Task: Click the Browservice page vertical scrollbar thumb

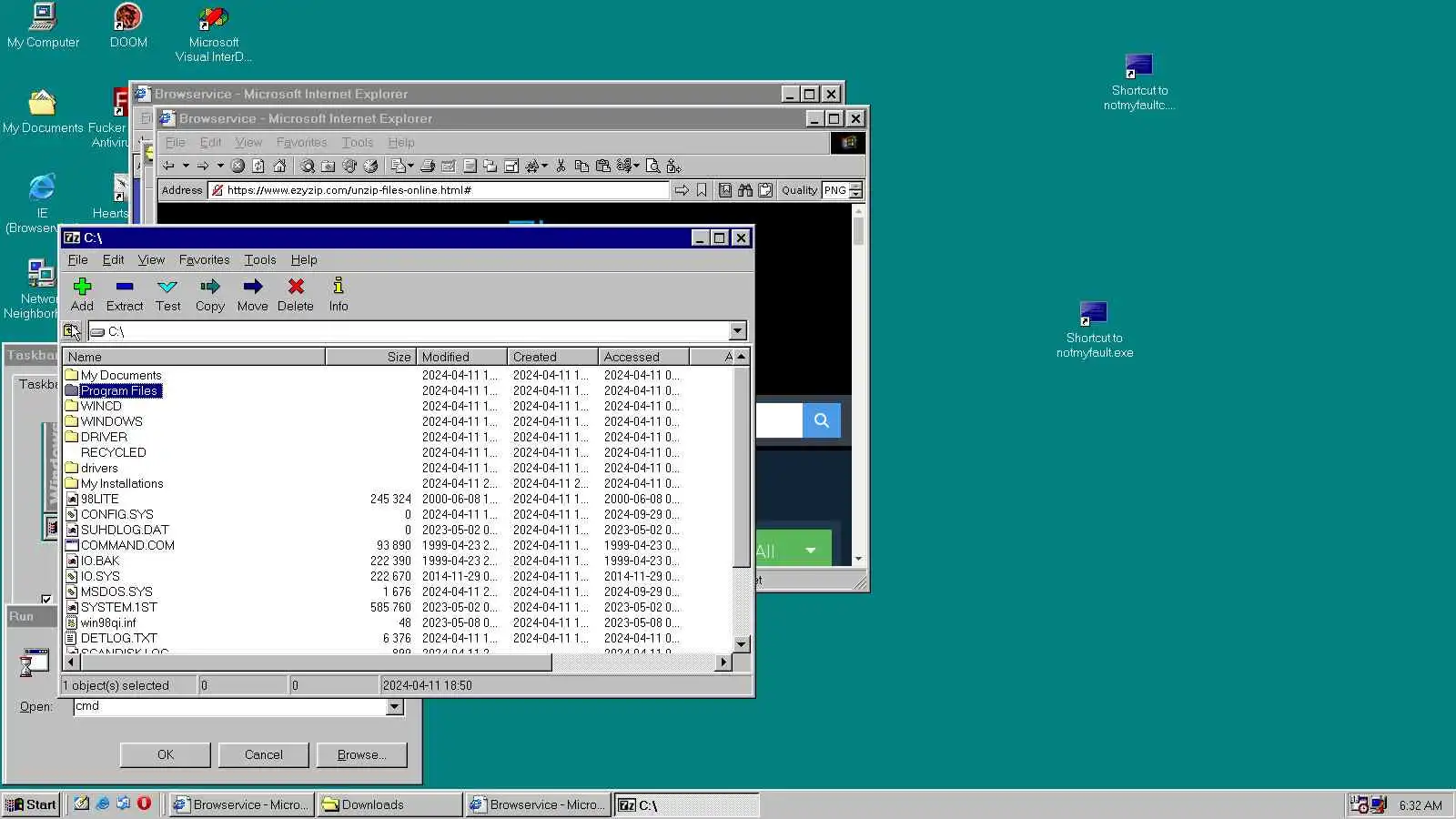Action: pos(858,230)
